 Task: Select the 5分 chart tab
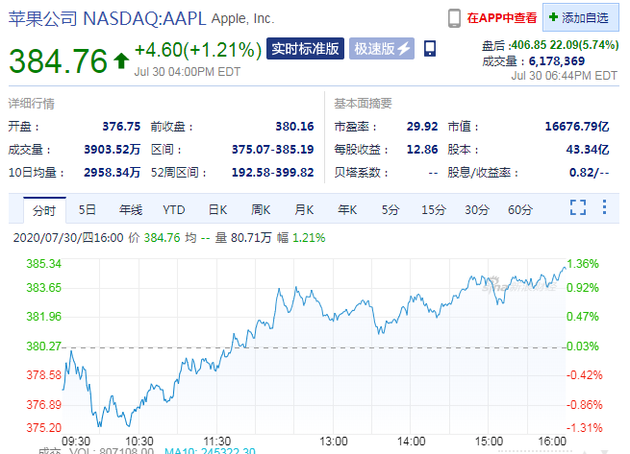(391, 210)
